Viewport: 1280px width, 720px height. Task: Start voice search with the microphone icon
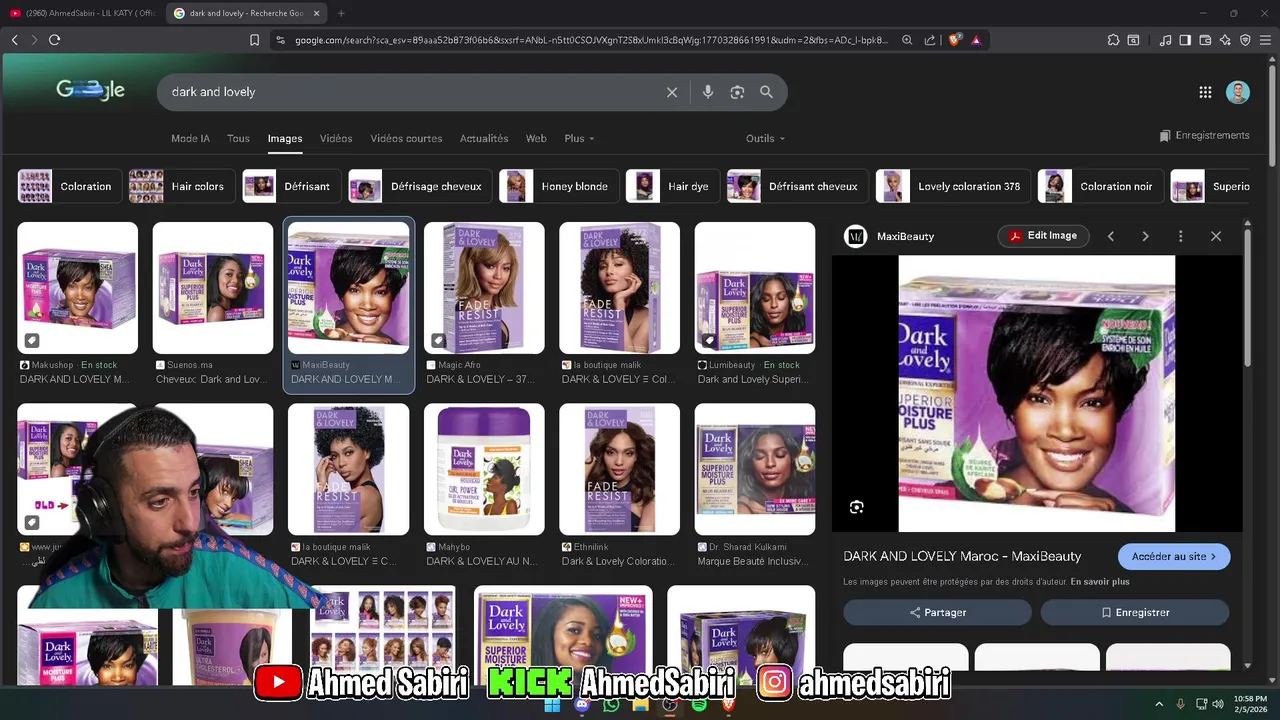pos(708,92)
